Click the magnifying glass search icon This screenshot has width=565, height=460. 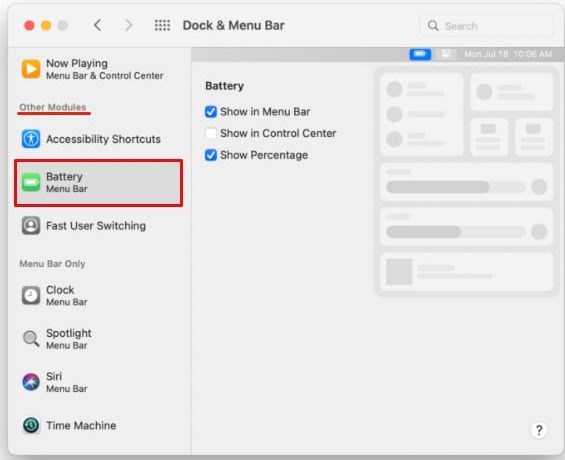tap(433, 26)
